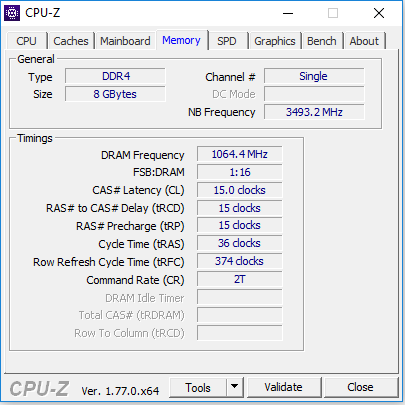Open the Tools dropdown arrow
The height and width of the screenshot is (405, 405).
pos(235,387)
